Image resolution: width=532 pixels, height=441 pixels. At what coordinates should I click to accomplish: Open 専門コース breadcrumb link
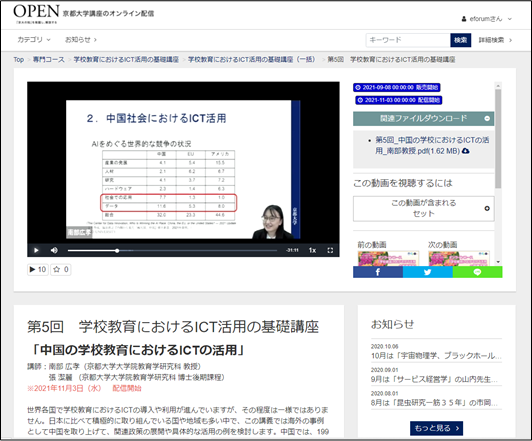(x=49, y=60)
